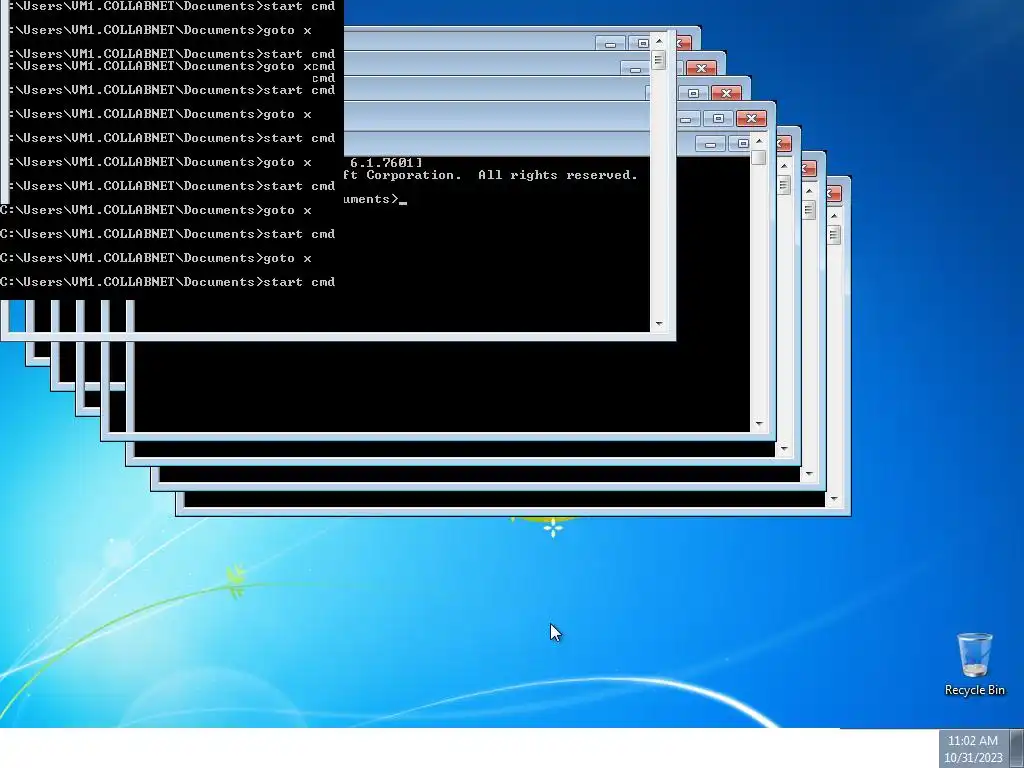Screen dimensions: 1024x768
Task: Click scroll-down arrow of the frontmost cmd window
Action: (658, 324)
